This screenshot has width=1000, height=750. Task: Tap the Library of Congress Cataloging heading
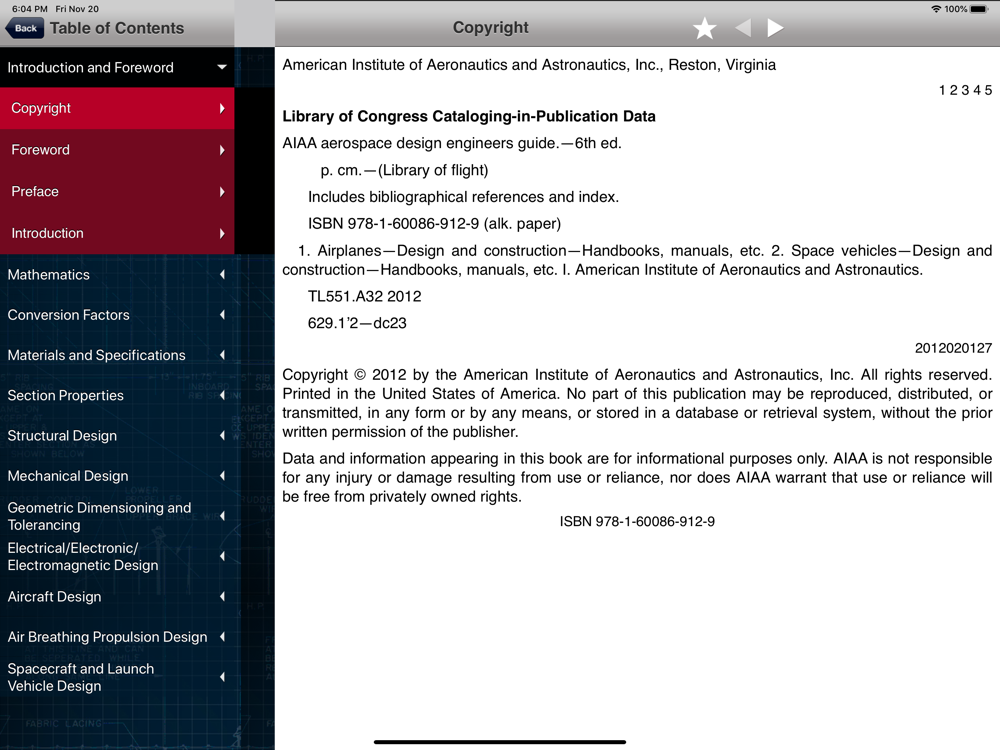469,116
